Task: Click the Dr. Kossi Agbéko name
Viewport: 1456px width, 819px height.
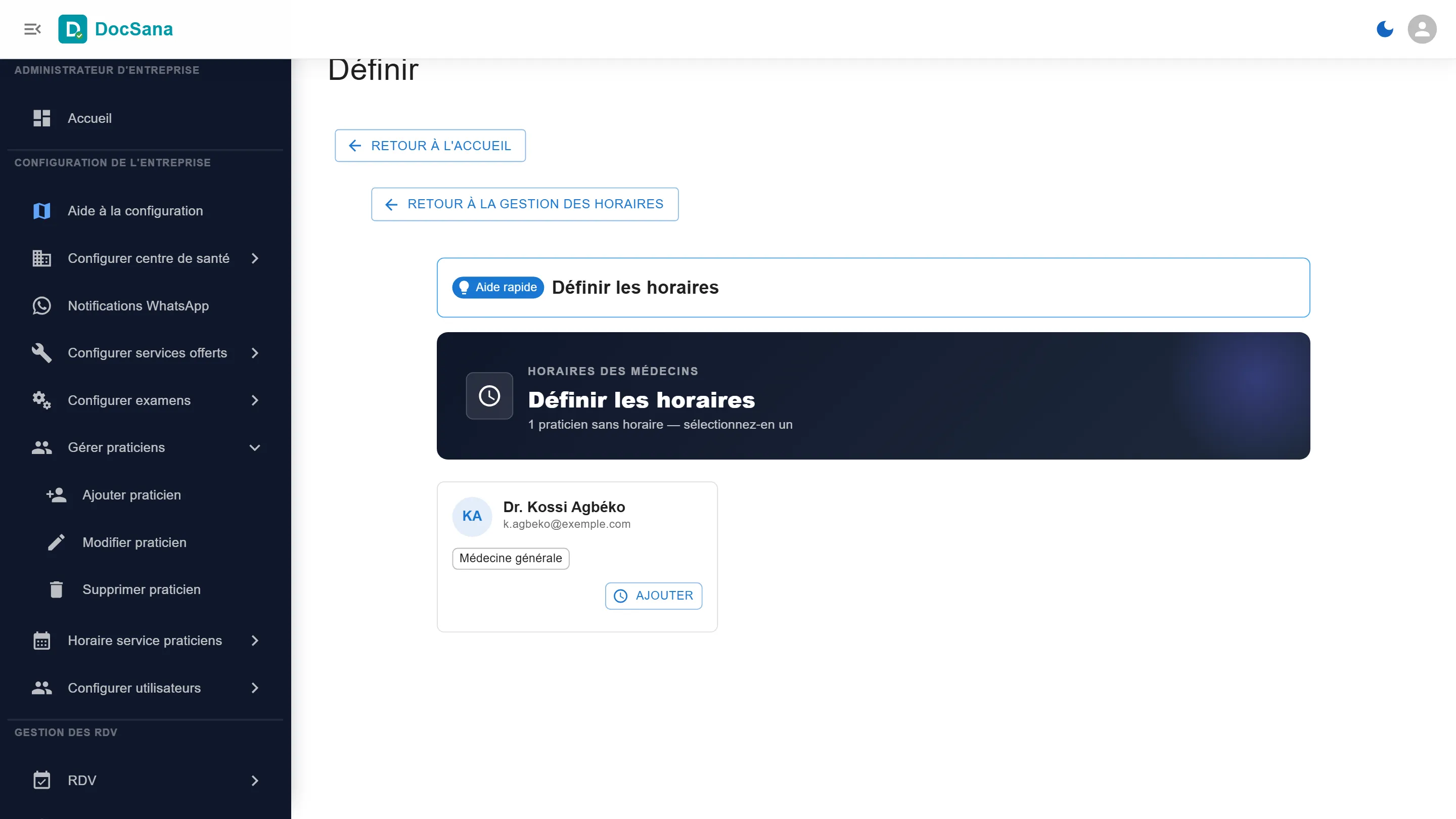Action: [x=564, y=507]
